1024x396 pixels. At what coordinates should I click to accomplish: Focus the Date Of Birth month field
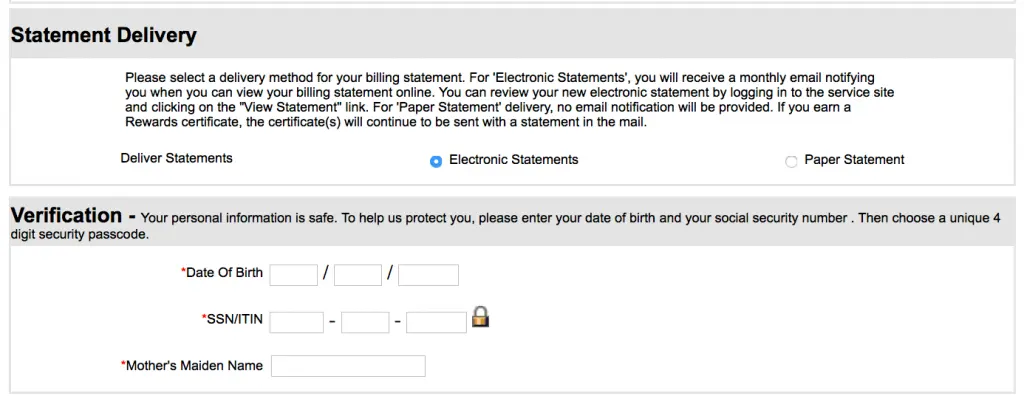tap(293, 275)
